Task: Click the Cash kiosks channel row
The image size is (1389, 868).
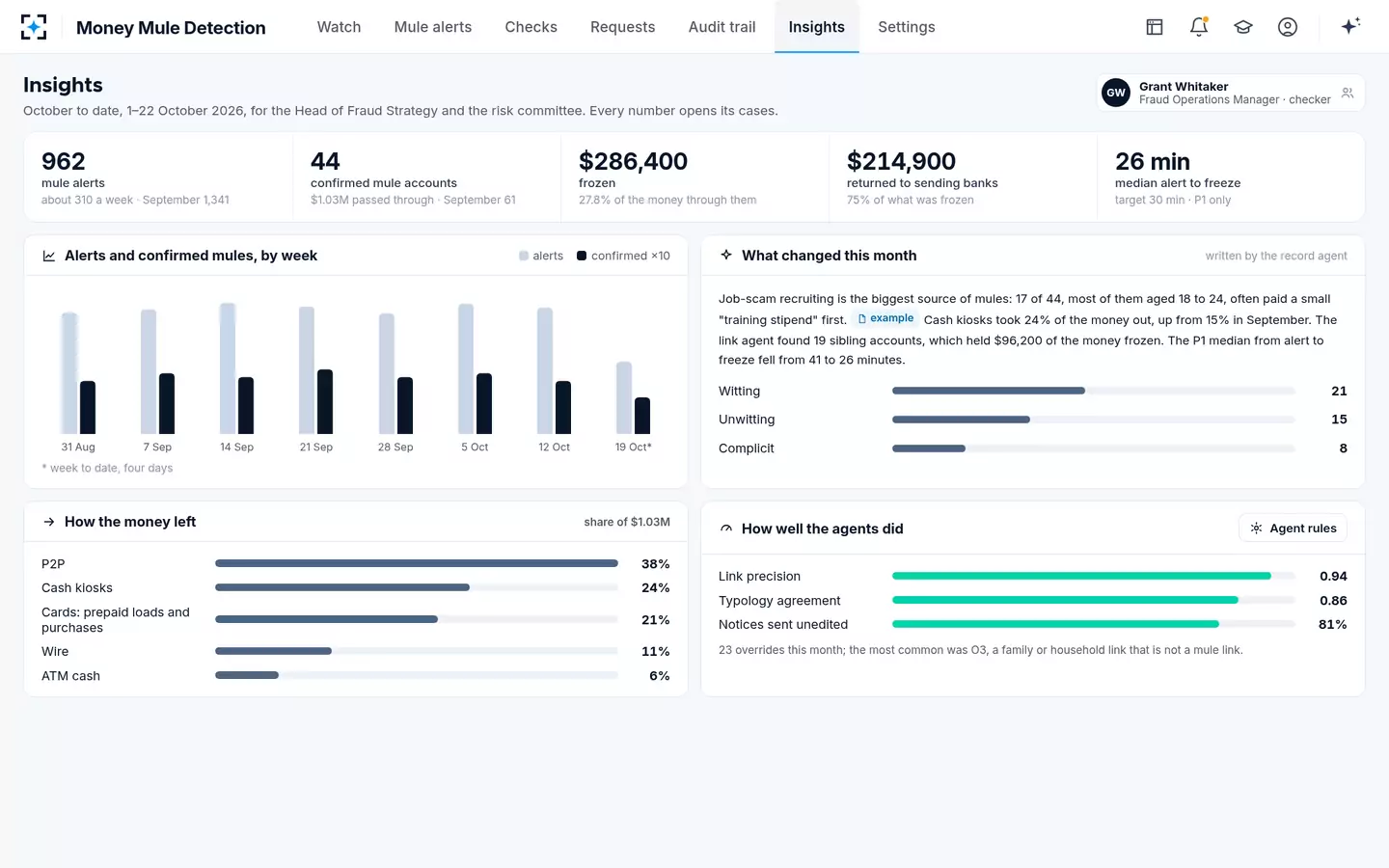Action: point(356,588)
